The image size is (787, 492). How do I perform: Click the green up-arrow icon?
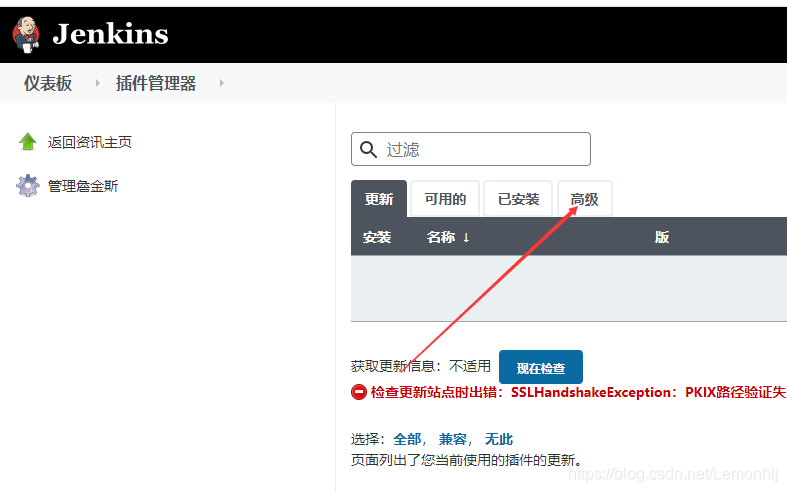(x=28, y=142)
